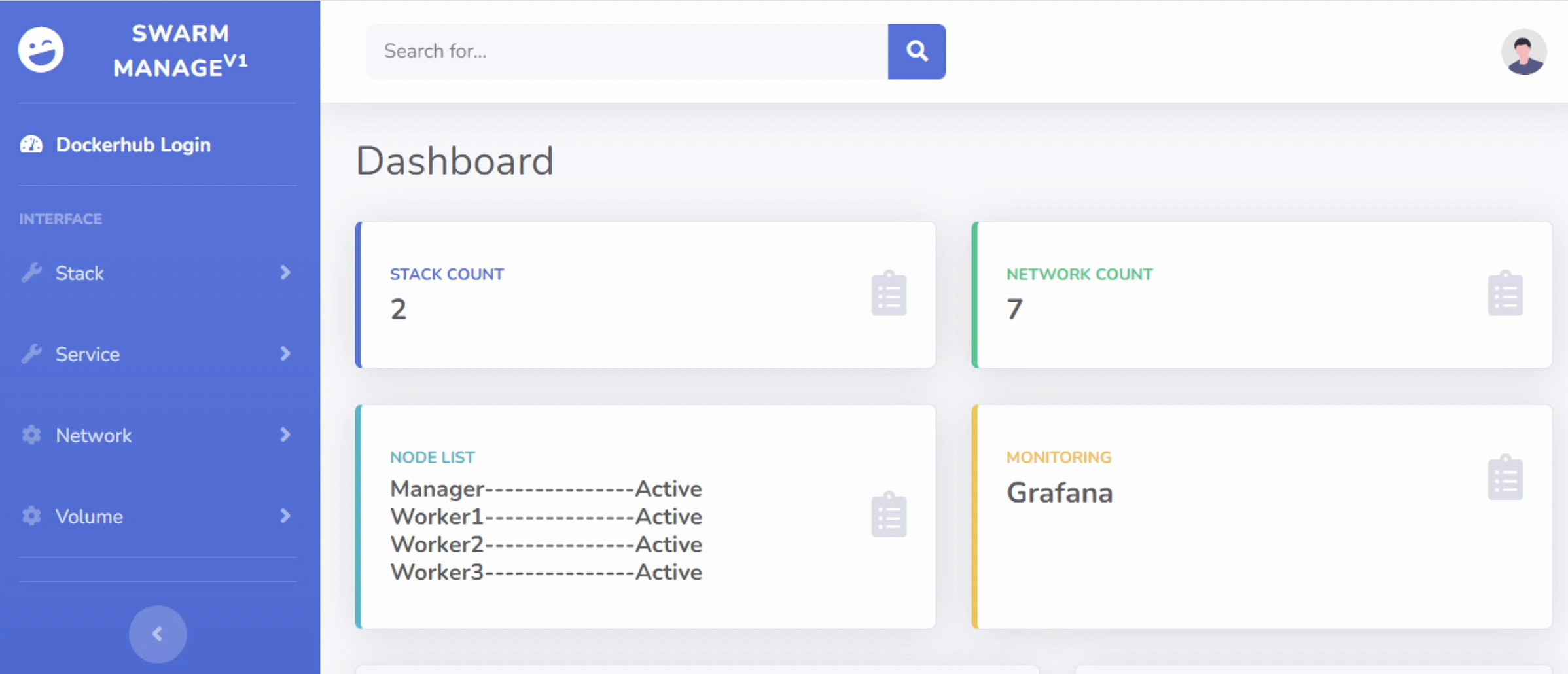Click the STACK COUNT label

pos(447,274)
